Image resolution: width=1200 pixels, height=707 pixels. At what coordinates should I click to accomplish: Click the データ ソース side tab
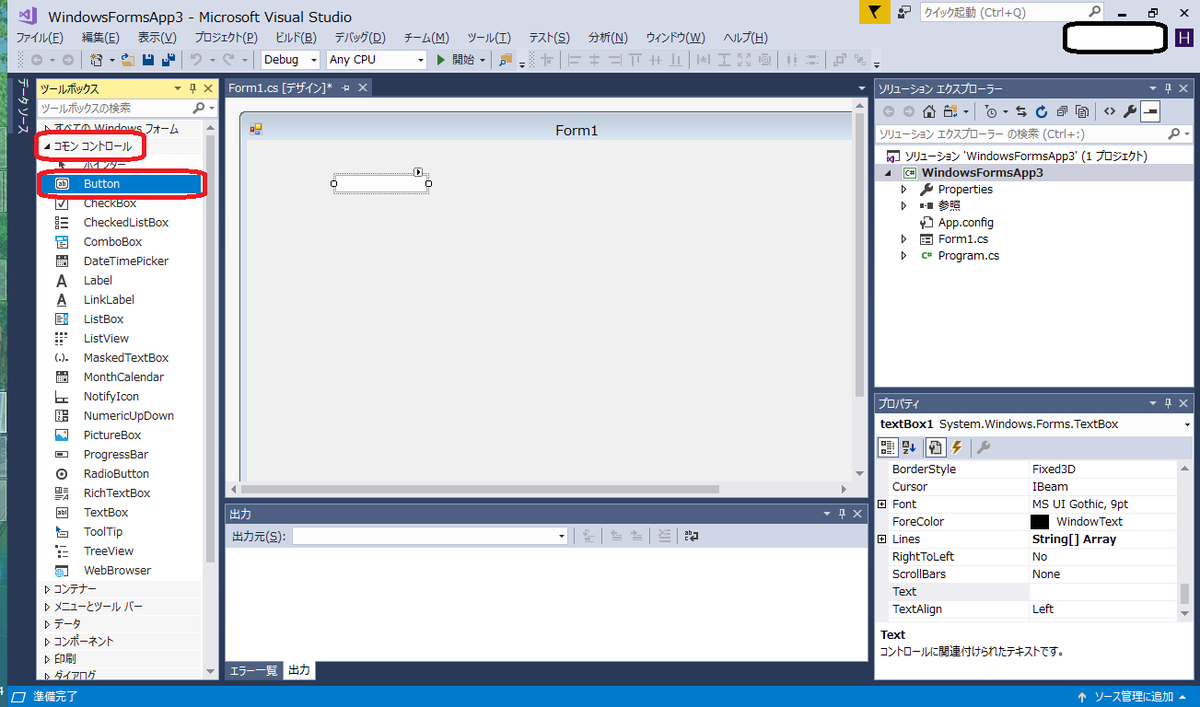pyautogui.click(x=22, y=107)
